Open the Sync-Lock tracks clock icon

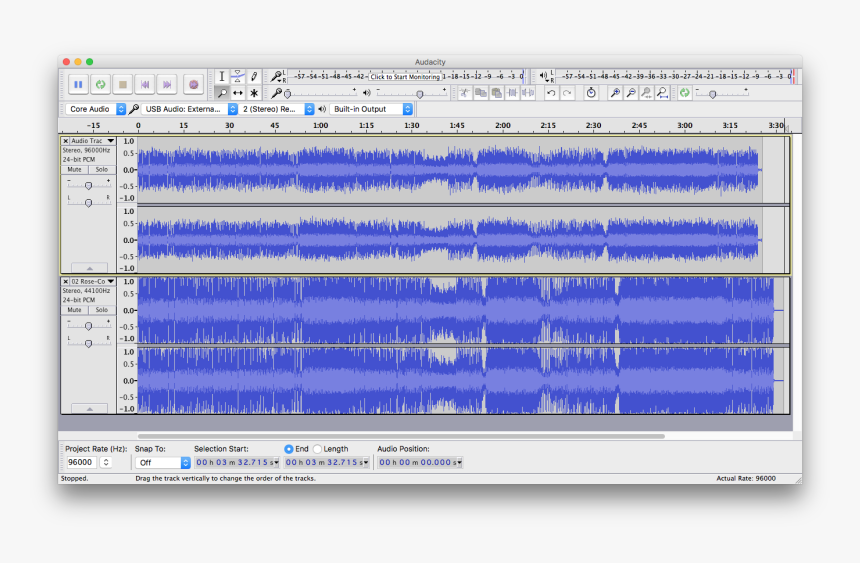(x=591, y=93)
